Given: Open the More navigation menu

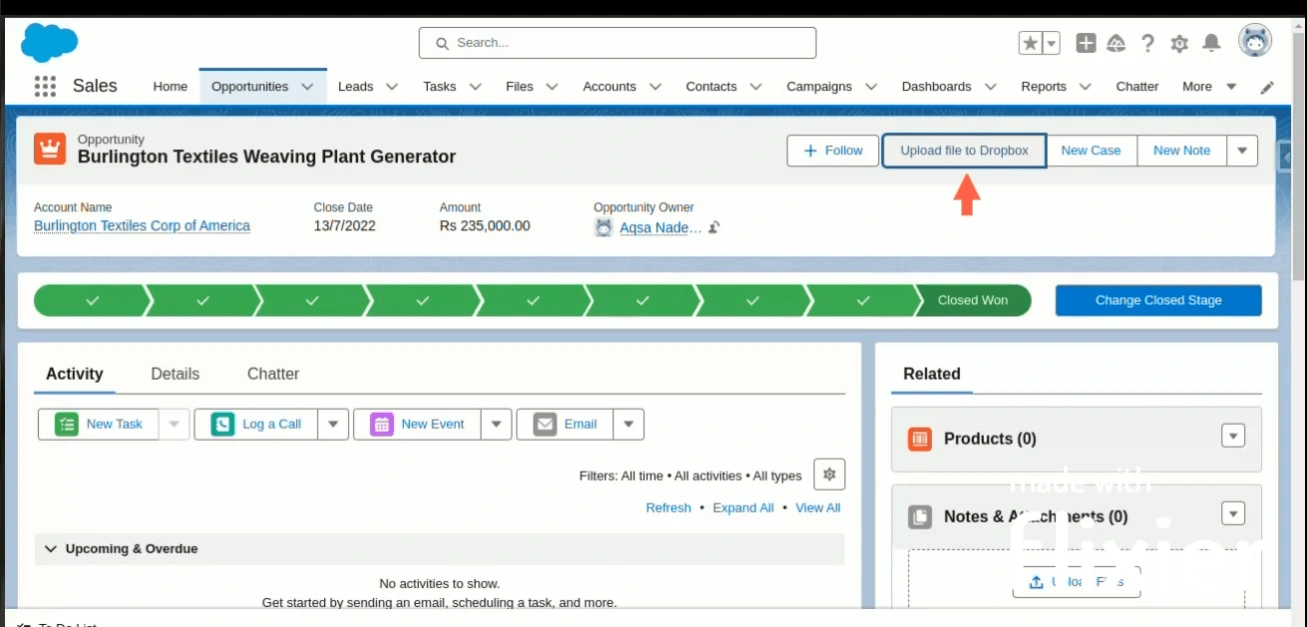Looking at the screenshot, I should [x=1209, y=86].
